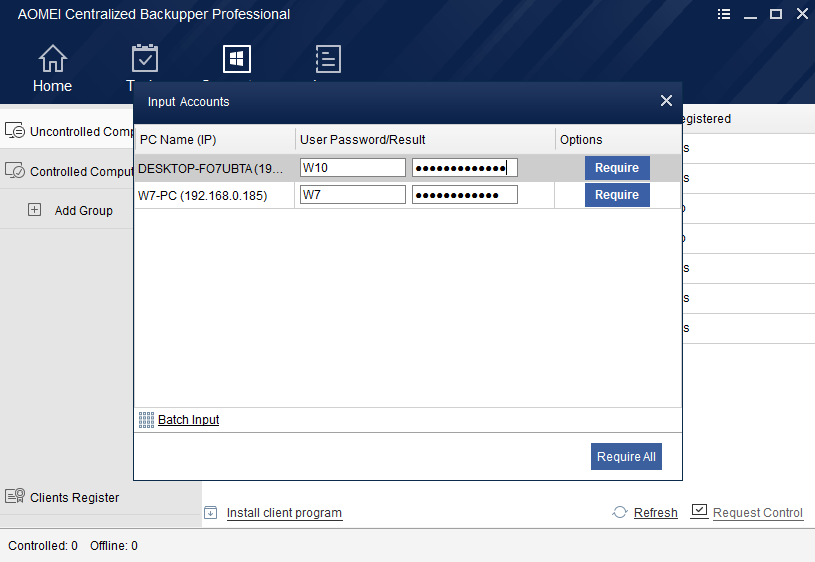Click the Install client program link
The image size is (815, 562).
[x=284, y=513]
